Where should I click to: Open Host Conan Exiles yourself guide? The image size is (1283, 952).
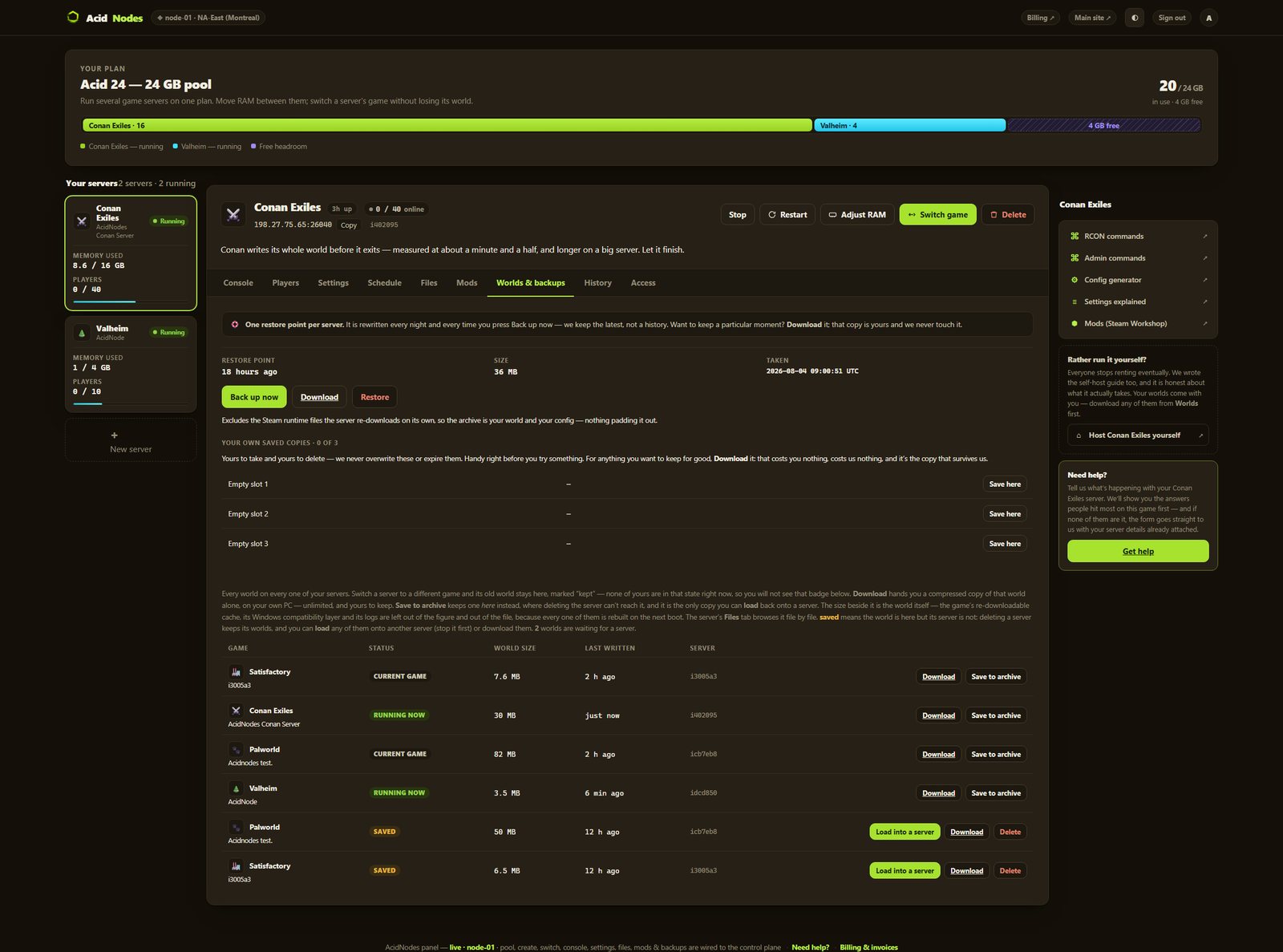tap(1138, 435)
